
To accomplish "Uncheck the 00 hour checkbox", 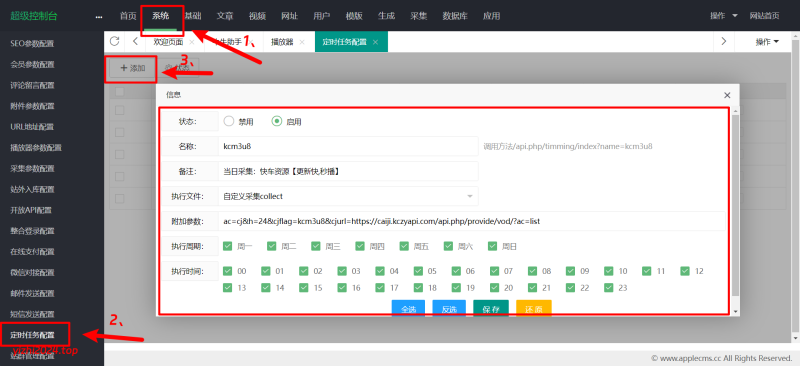I will (228, 271).
